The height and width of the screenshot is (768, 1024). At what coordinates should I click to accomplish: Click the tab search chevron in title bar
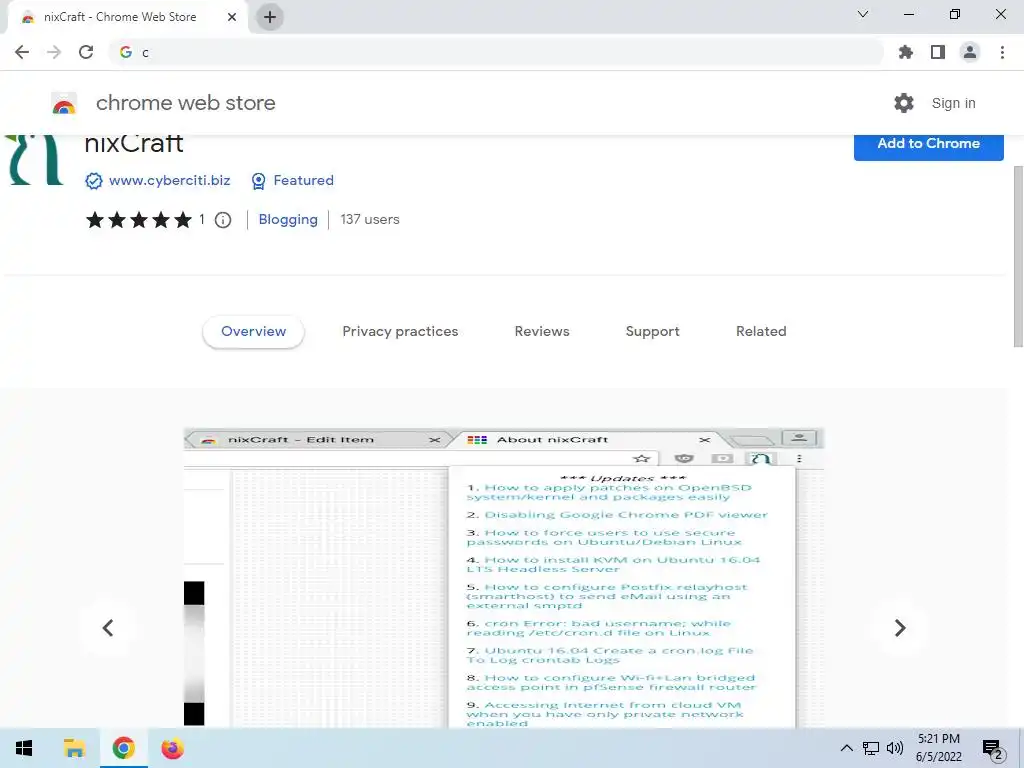tap(863, 14)
